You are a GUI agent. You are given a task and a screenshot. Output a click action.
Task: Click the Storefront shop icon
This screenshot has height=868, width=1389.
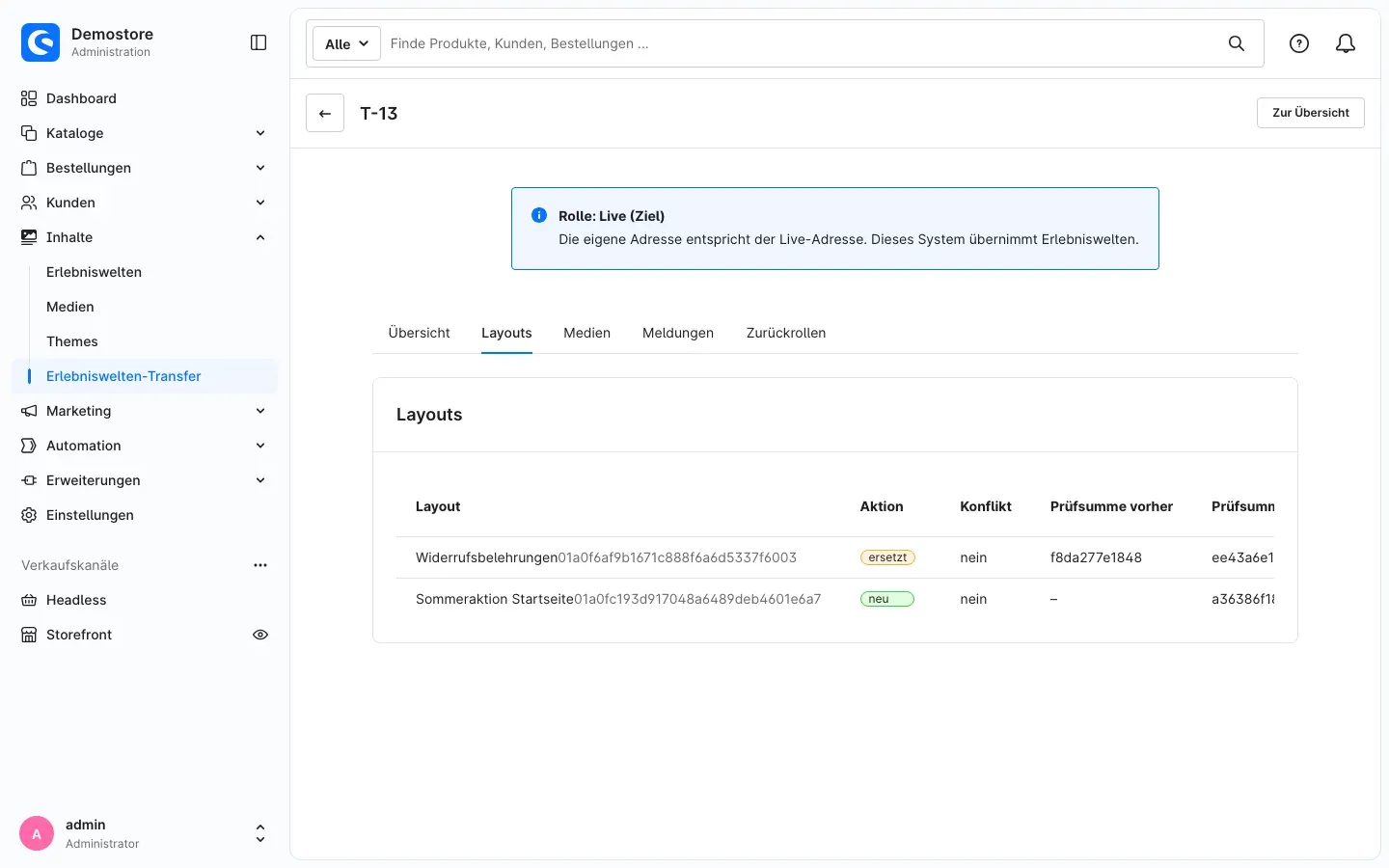point(29,635)
